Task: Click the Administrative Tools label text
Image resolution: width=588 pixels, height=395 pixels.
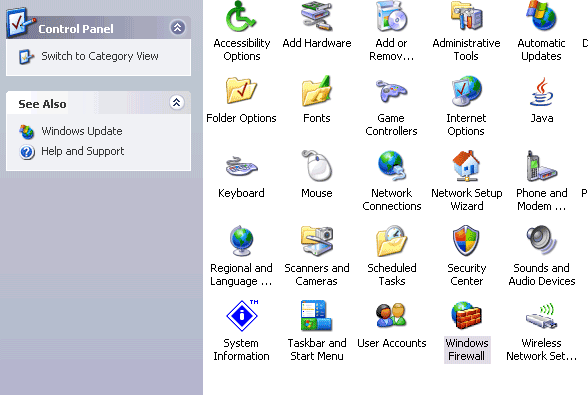Action: 466,50
